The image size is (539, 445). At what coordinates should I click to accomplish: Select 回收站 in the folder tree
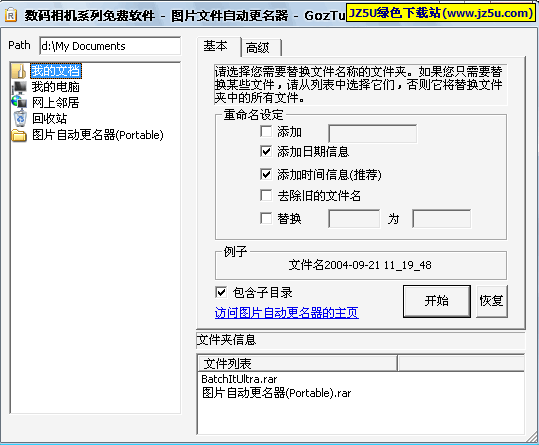(x=50, y=119)
